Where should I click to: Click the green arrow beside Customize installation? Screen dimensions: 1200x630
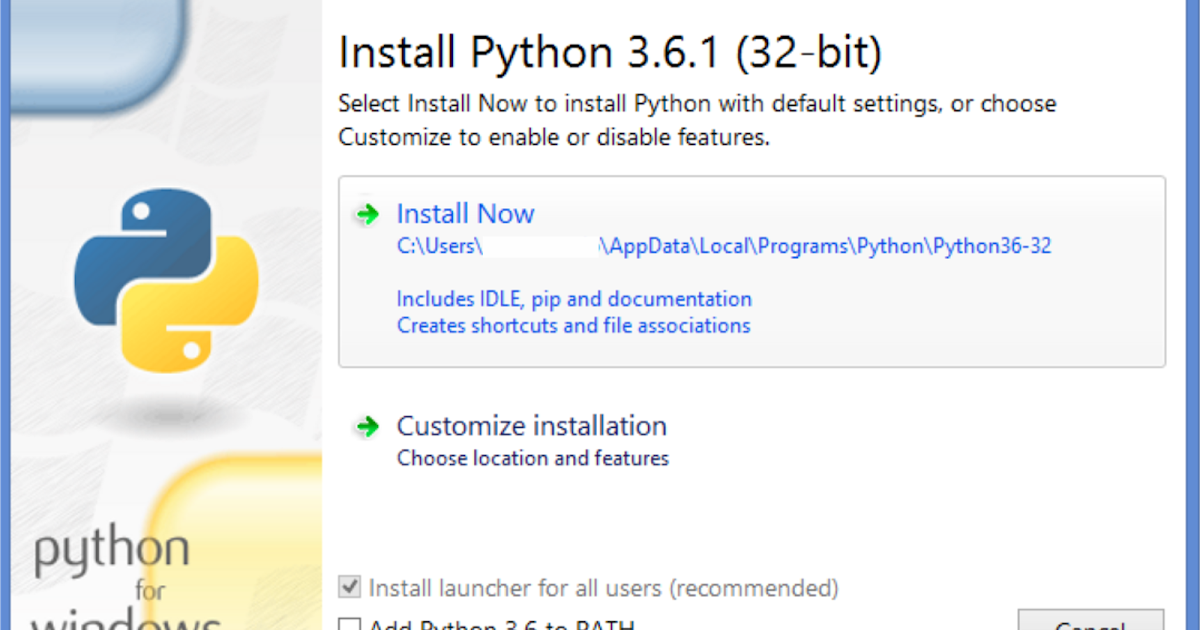pos(367,426)
